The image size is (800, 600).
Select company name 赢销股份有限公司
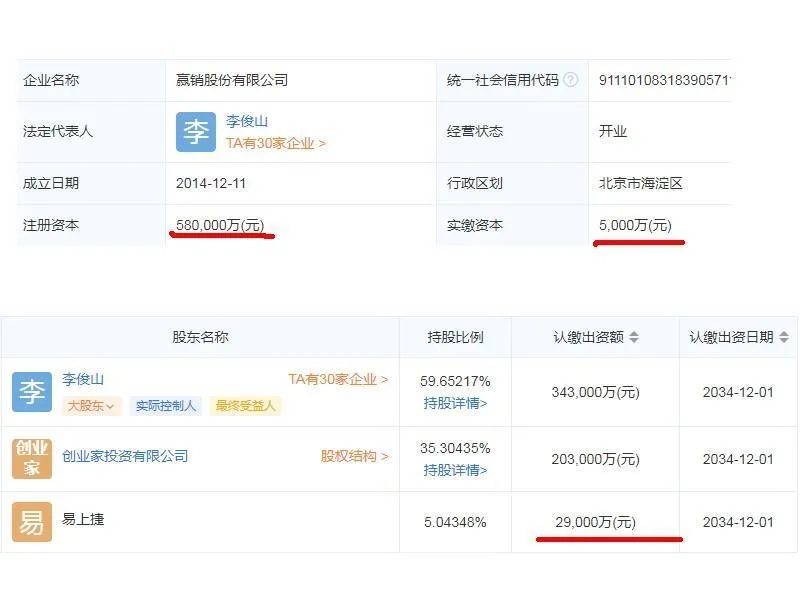pyautogui.click(x=232, y=80)
